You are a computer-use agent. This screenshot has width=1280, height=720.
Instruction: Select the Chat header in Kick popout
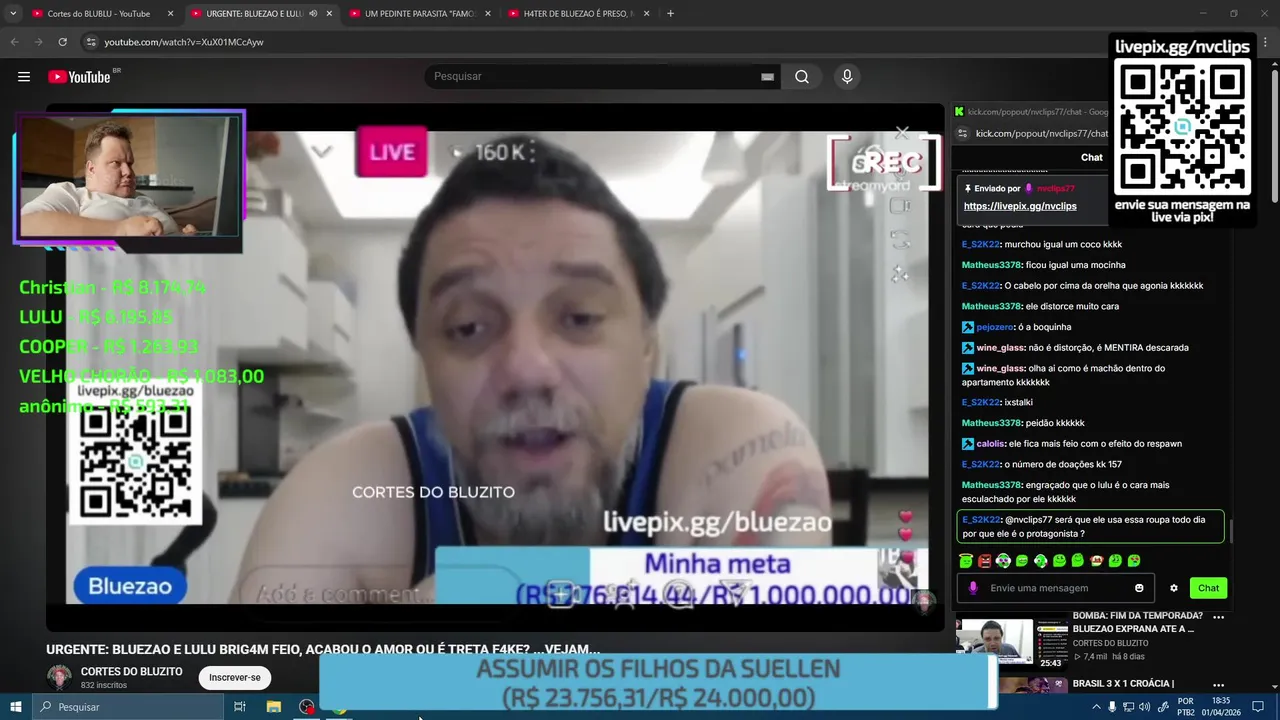point(1092,157)
